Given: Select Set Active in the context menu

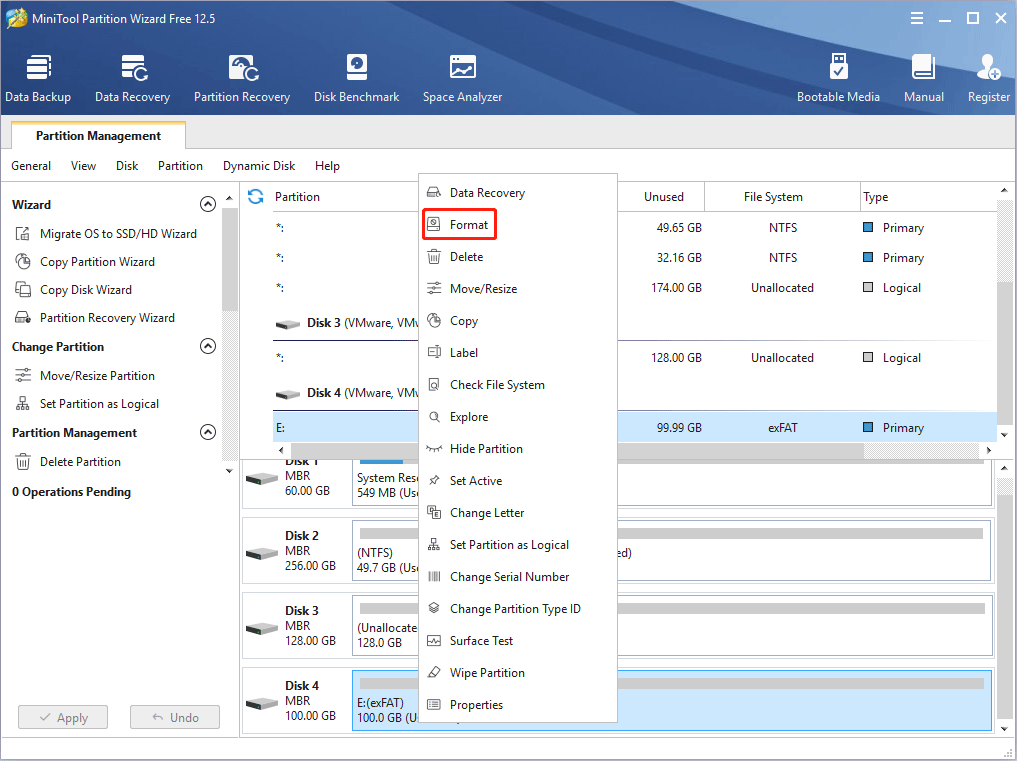Looking at the screenshot, I should [x=518, y=481].
